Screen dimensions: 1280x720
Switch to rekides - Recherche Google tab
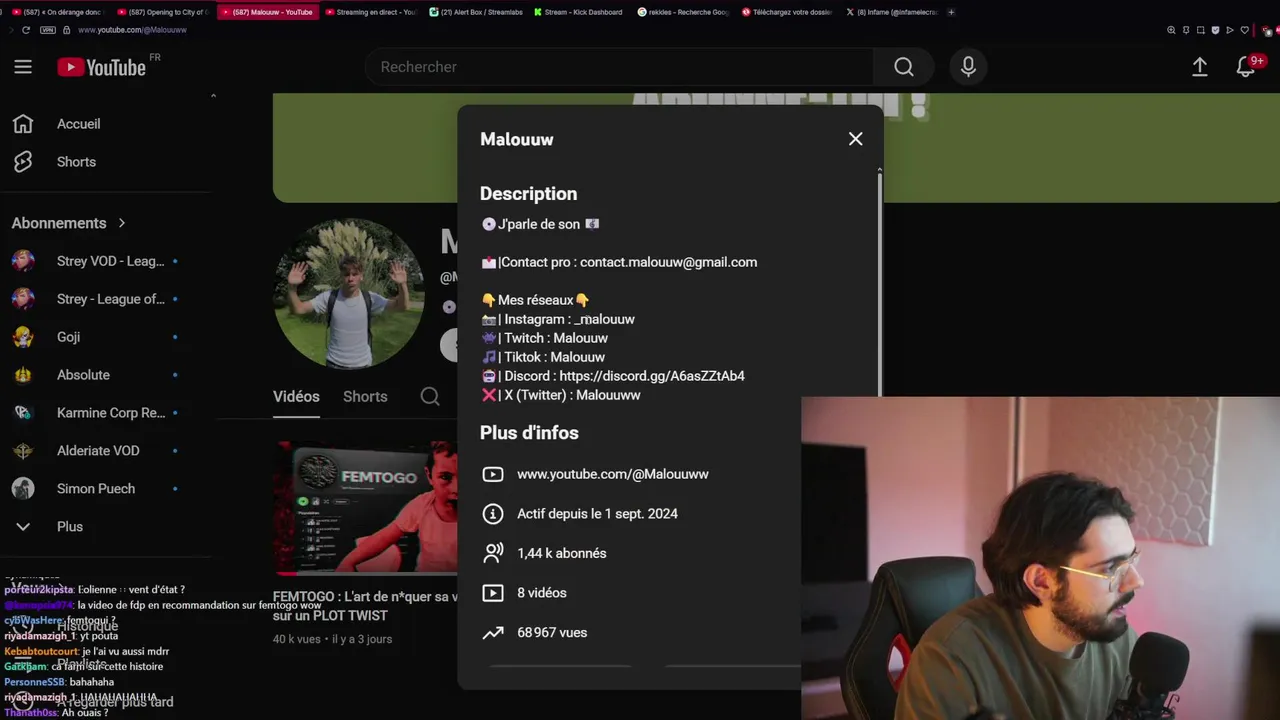point(683,12)
